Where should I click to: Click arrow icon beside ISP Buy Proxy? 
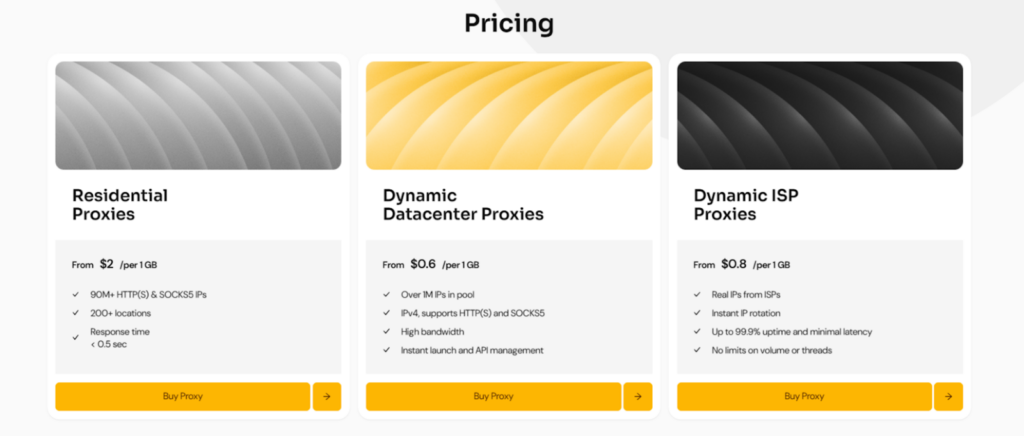(948, 396)
